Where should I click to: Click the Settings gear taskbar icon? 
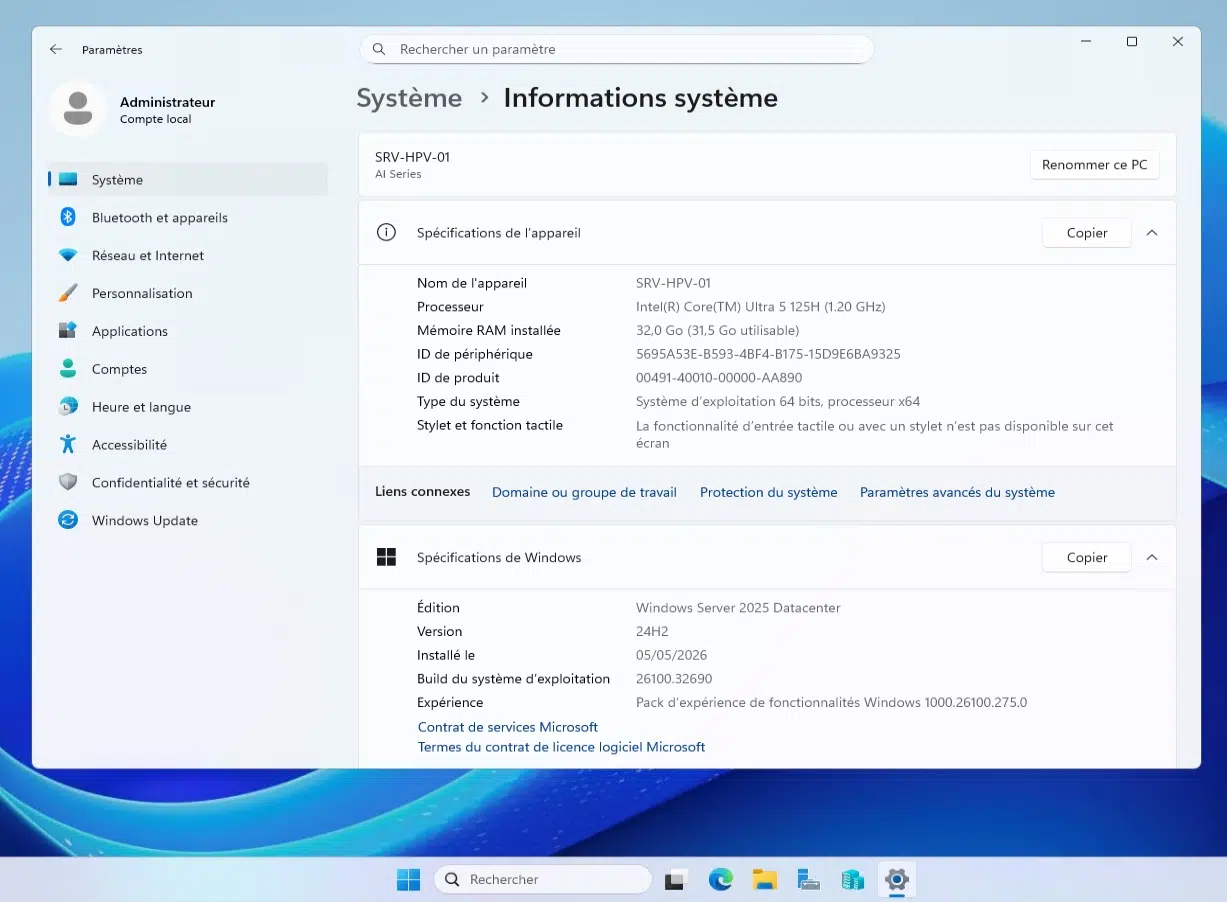click(897, 879)
